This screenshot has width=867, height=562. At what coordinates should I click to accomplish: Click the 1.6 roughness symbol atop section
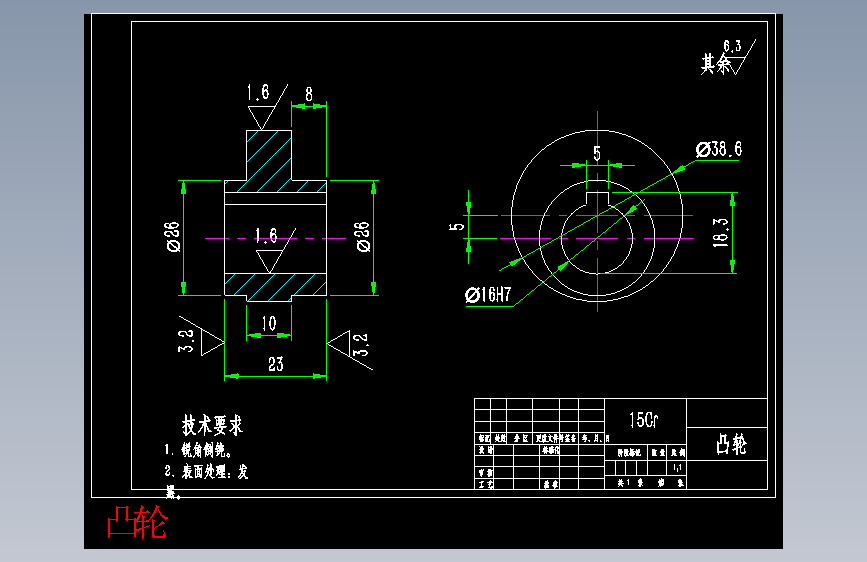click(x=267, y=106)
